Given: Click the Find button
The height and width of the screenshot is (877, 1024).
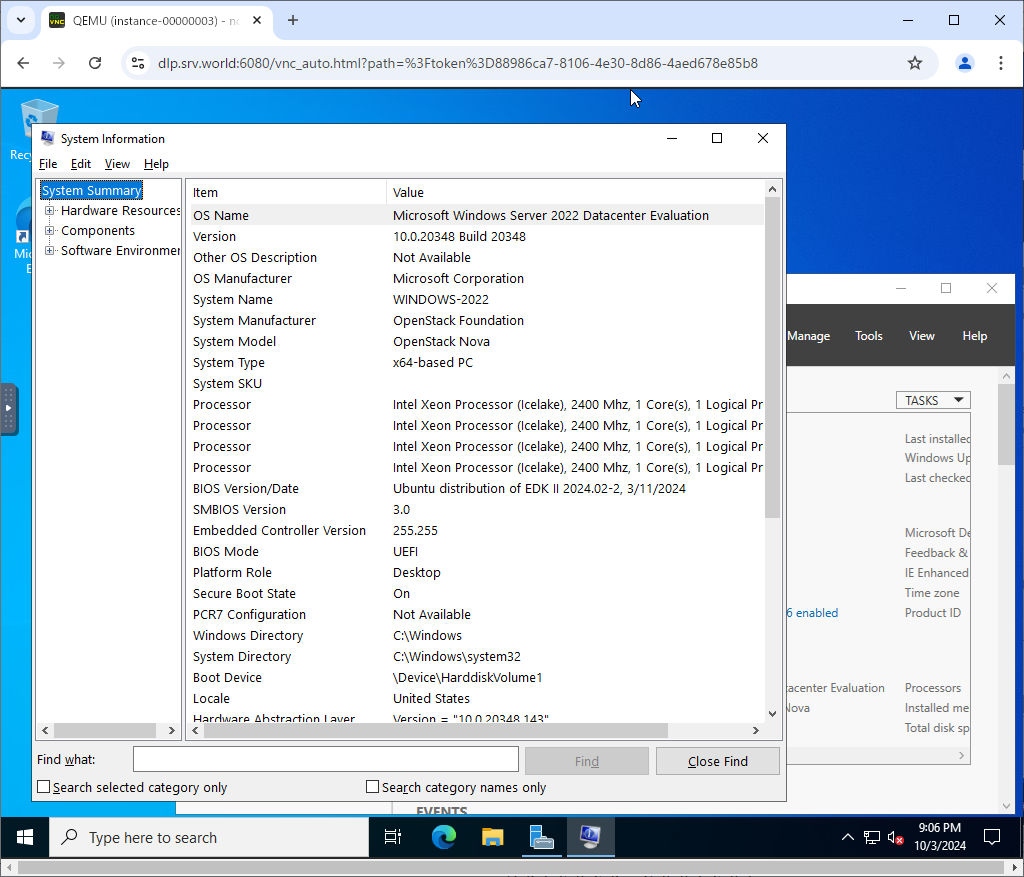Looking at the screenshot, I should pos(586,761).
